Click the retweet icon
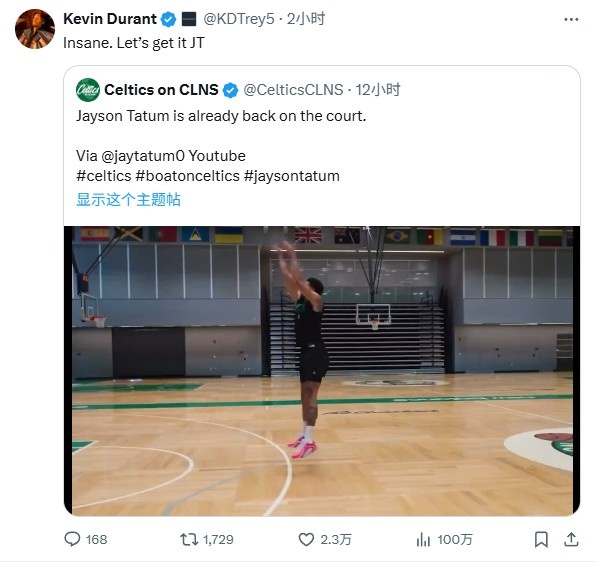 tap(189, 539)
